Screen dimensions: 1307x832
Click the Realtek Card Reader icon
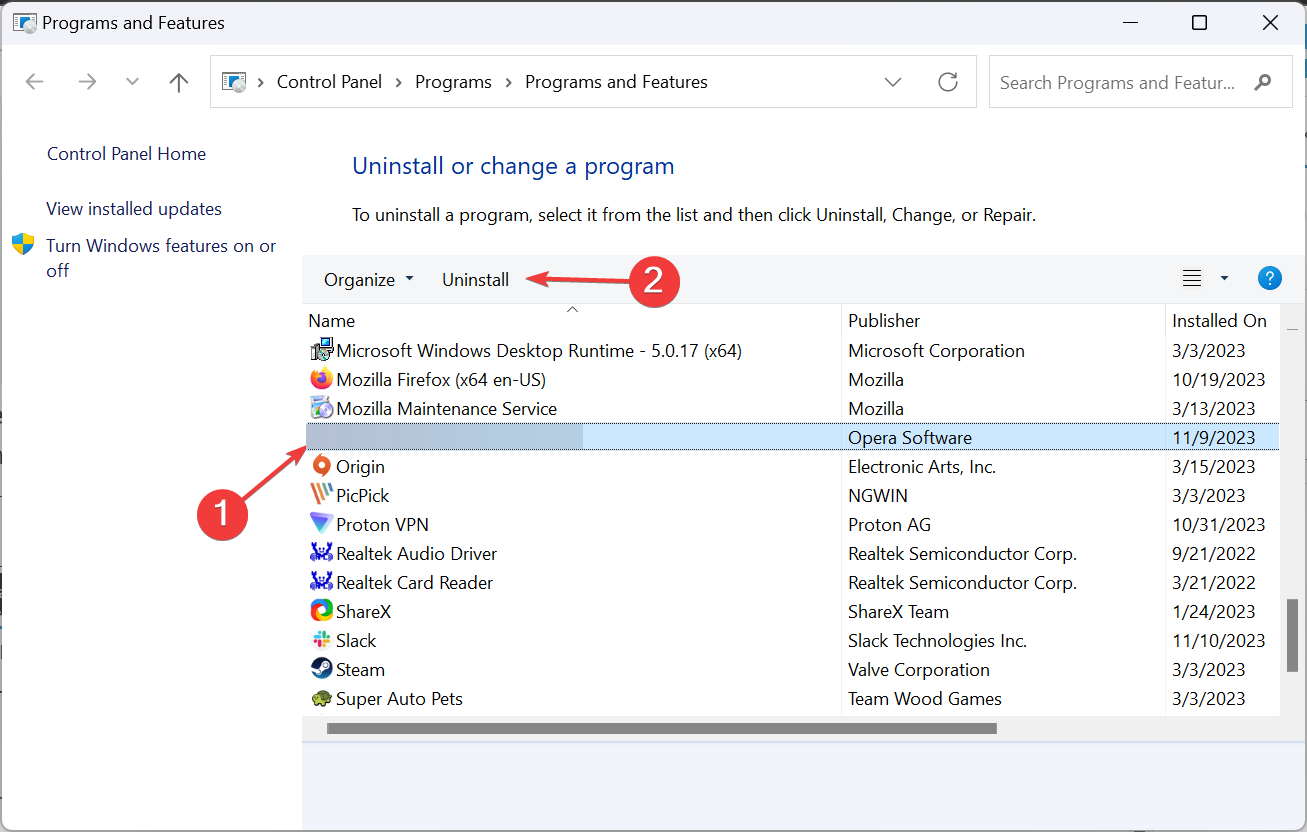coord(321,582)
